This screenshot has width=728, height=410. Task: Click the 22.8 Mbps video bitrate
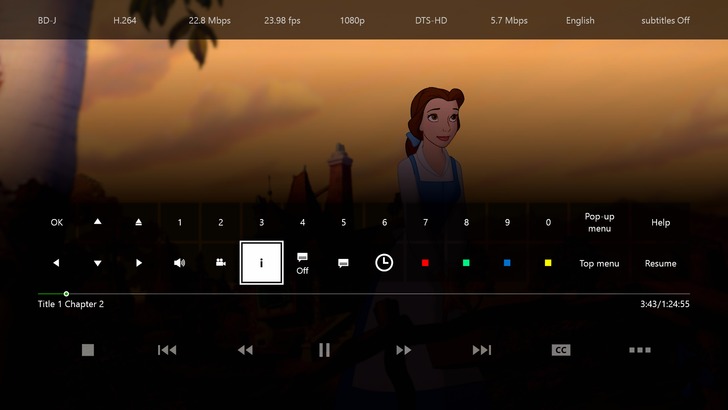[209, 20]
